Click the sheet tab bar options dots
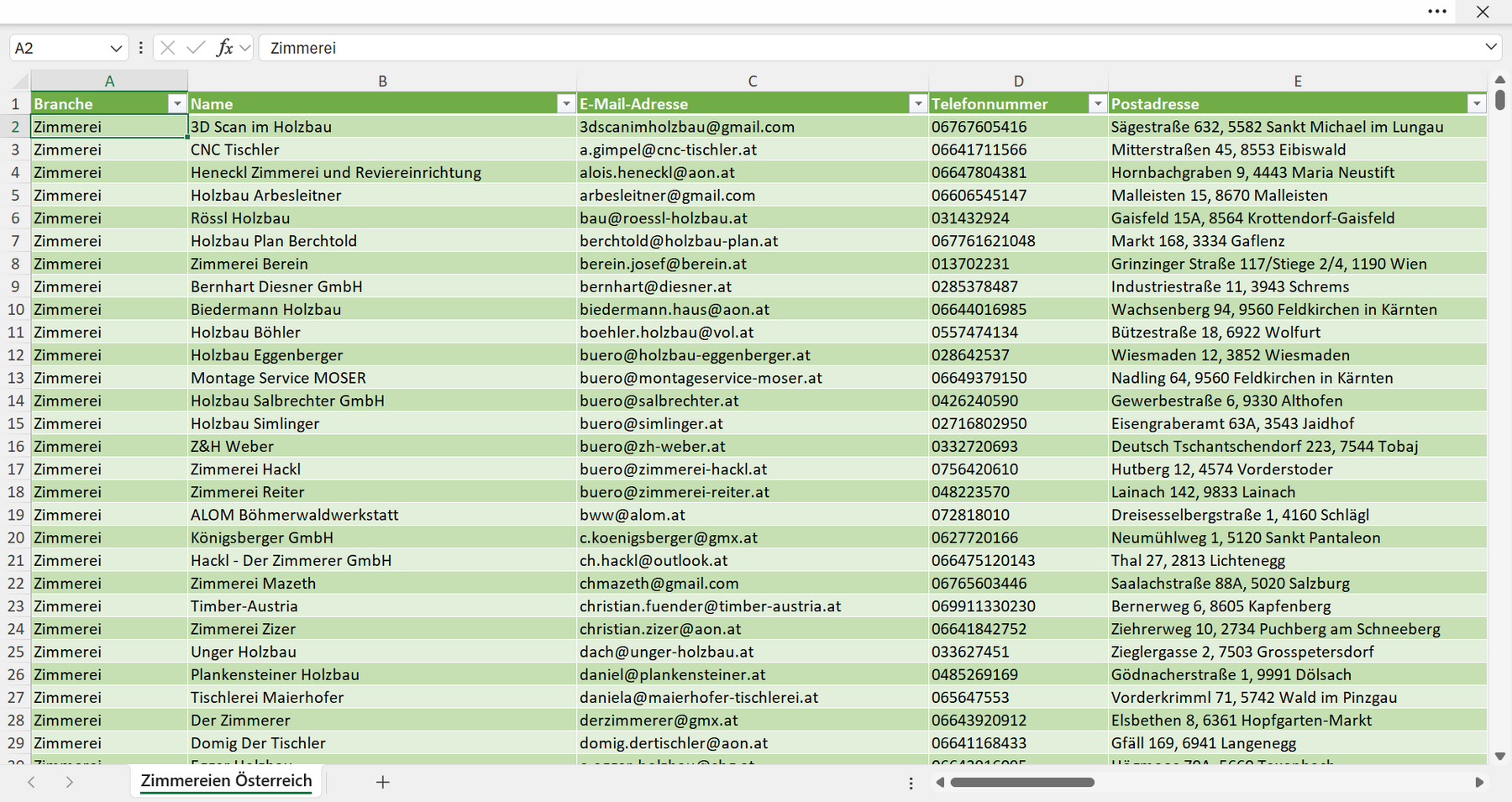1512x802 pixels. (x=911, y=783)
